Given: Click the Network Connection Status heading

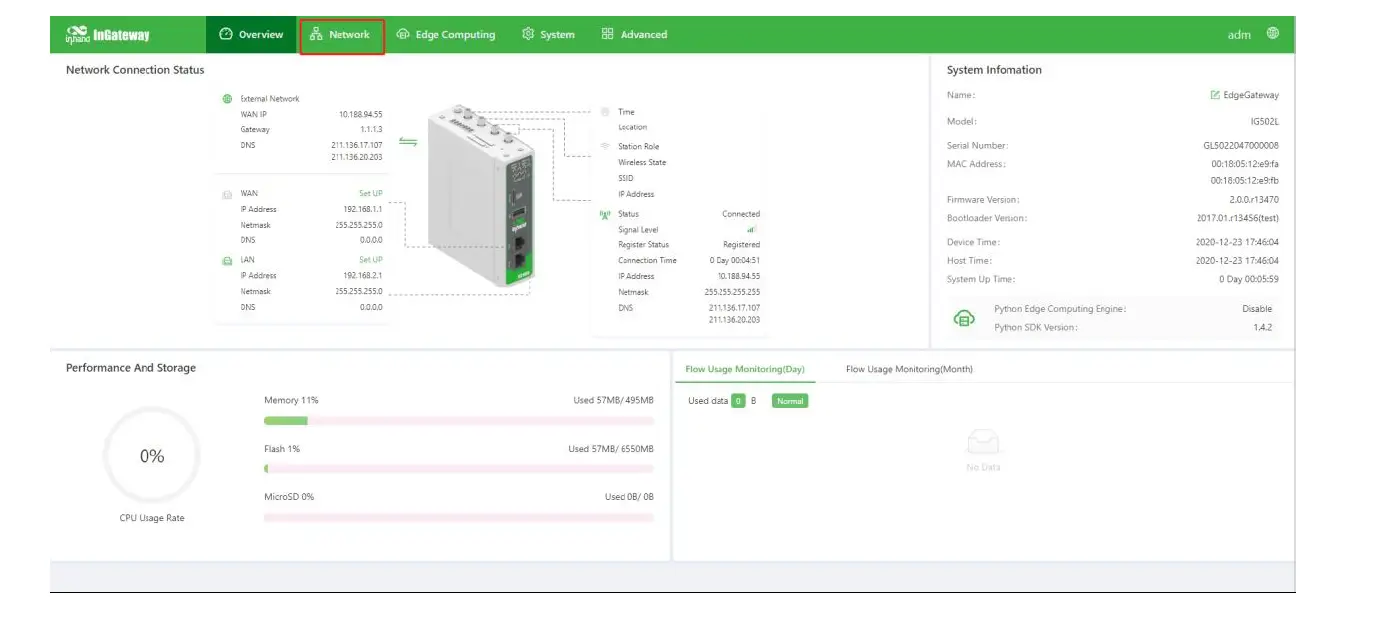Looking at the screenshot, I should pos(135,70).
